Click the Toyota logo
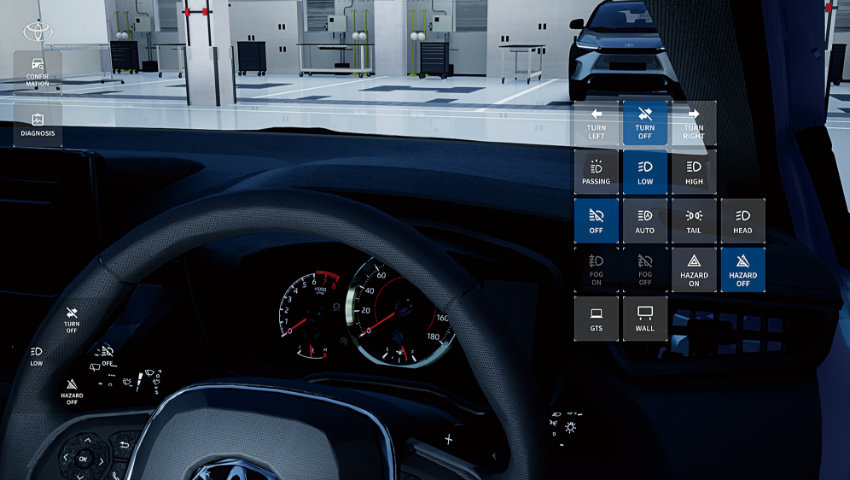 point(38,30)
